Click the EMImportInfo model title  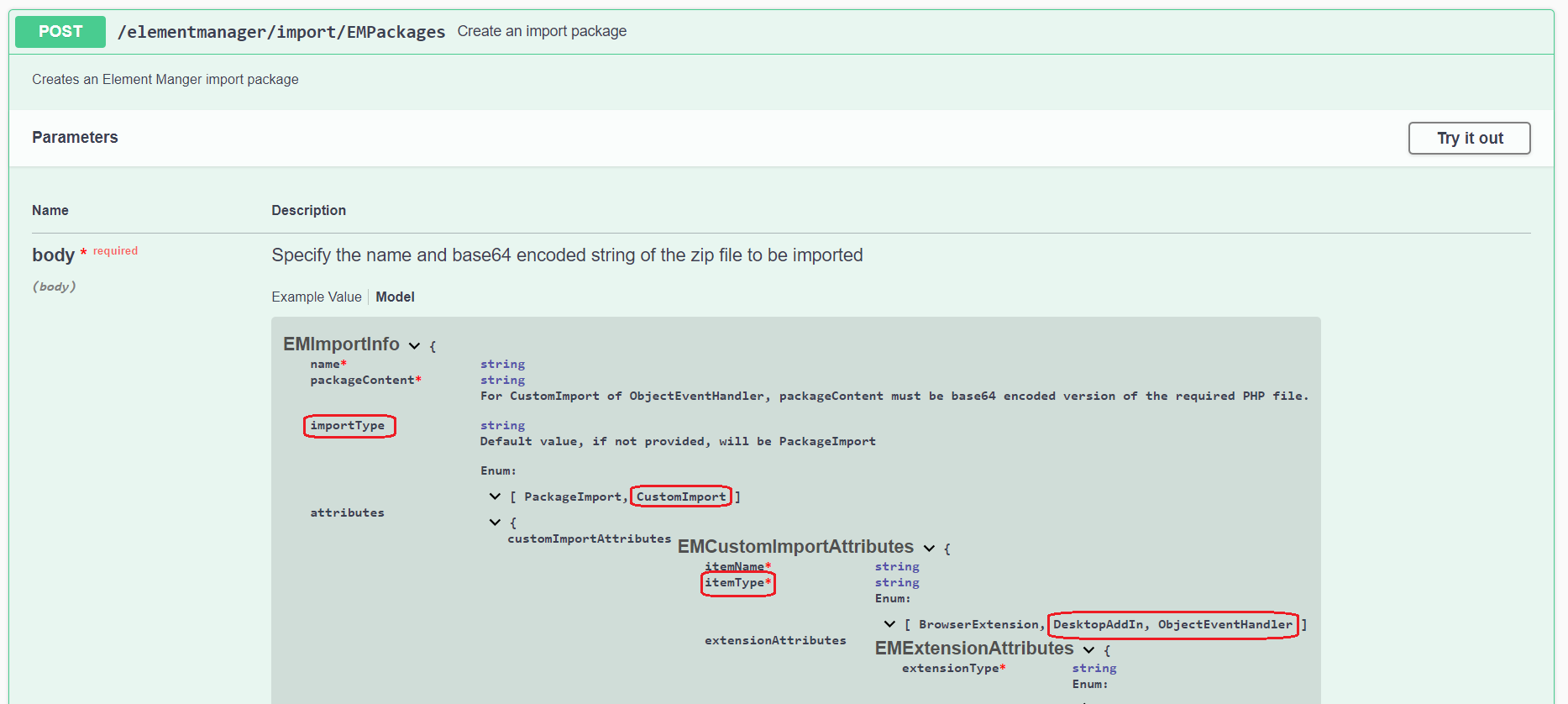pyautogui.click(x=341, y=344)
